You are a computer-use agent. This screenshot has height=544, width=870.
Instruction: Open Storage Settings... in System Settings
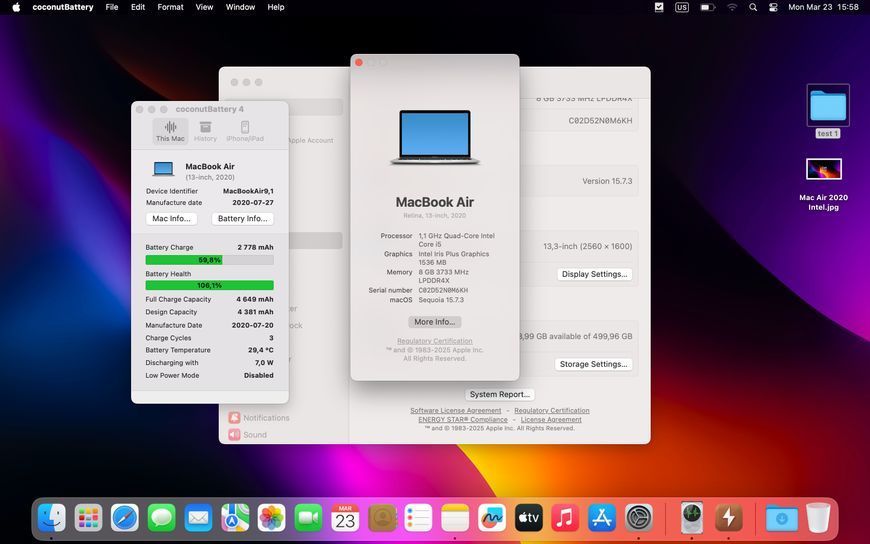click(593, 364)
